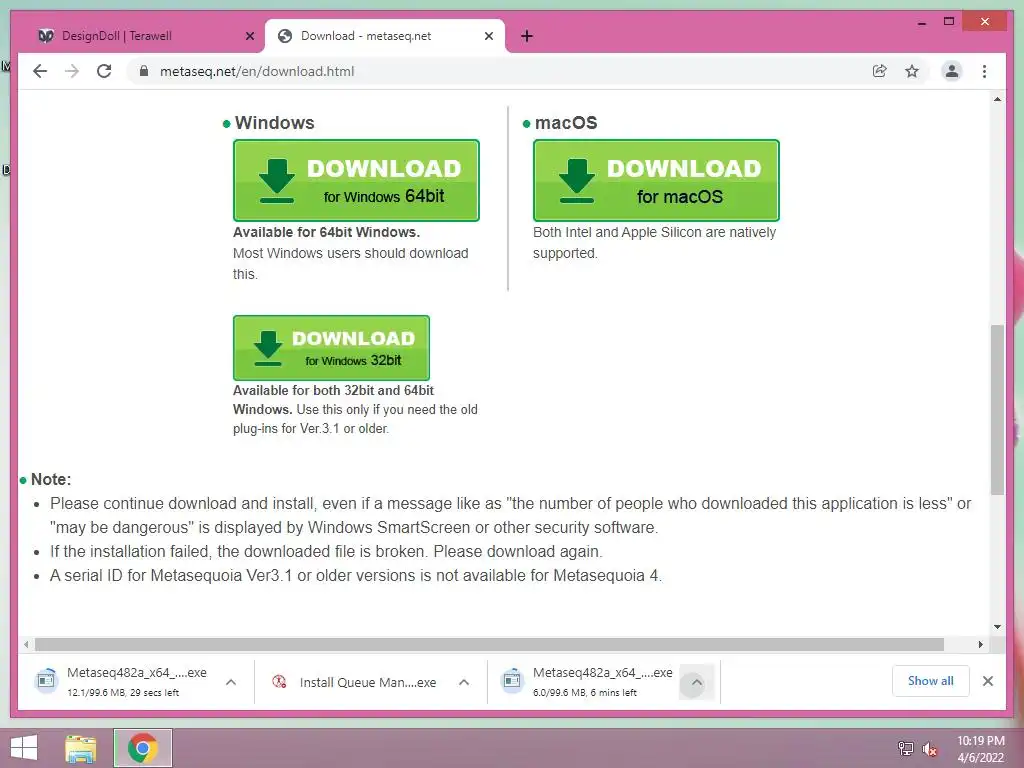Screen dimensions: 1024x768
Task: Open the Chrome three-dot menu
Action: tap(984, 71)
